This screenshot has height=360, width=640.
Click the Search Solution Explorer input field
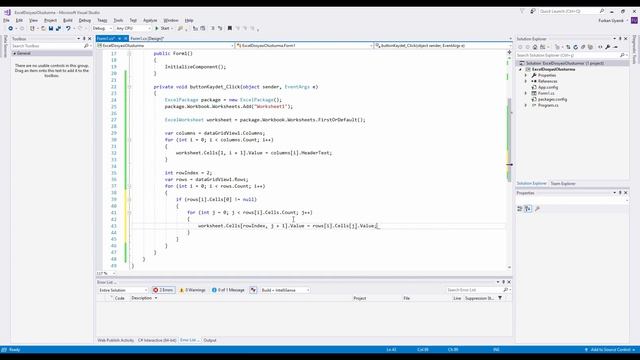pos(567,55)
